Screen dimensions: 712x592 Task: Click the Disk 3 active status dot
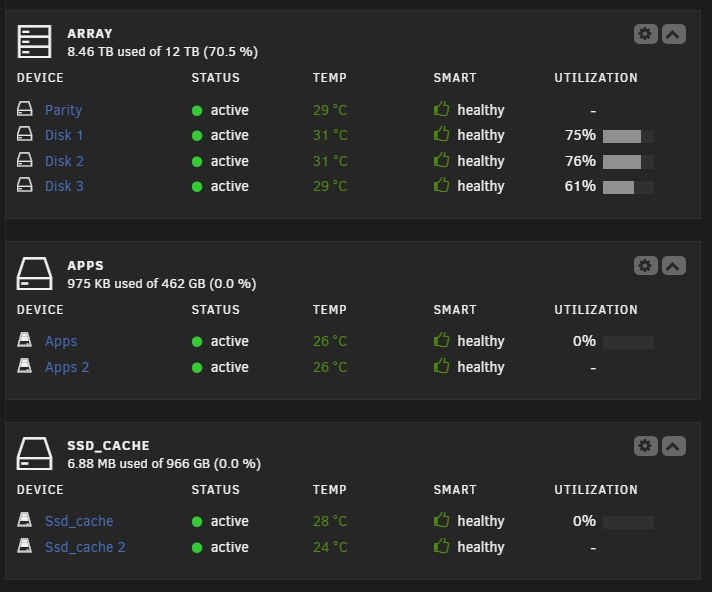(197, 187)
